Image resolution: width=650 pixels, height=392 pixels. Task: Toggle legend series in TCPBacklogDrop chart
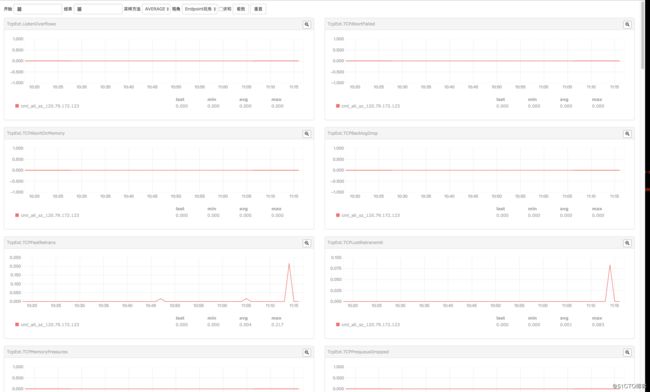[368, 215]
